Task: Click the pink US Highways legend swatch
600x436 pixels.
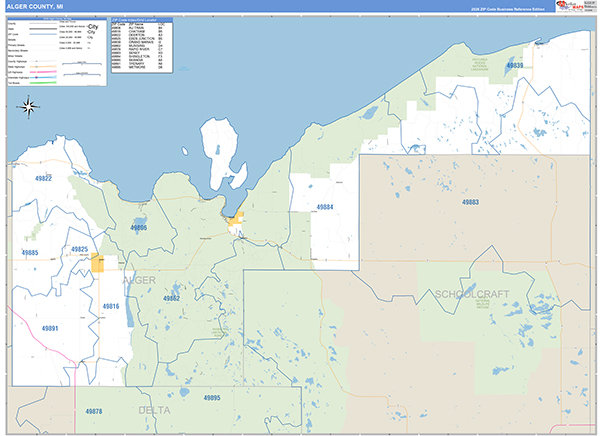Action: pos(43,72)
